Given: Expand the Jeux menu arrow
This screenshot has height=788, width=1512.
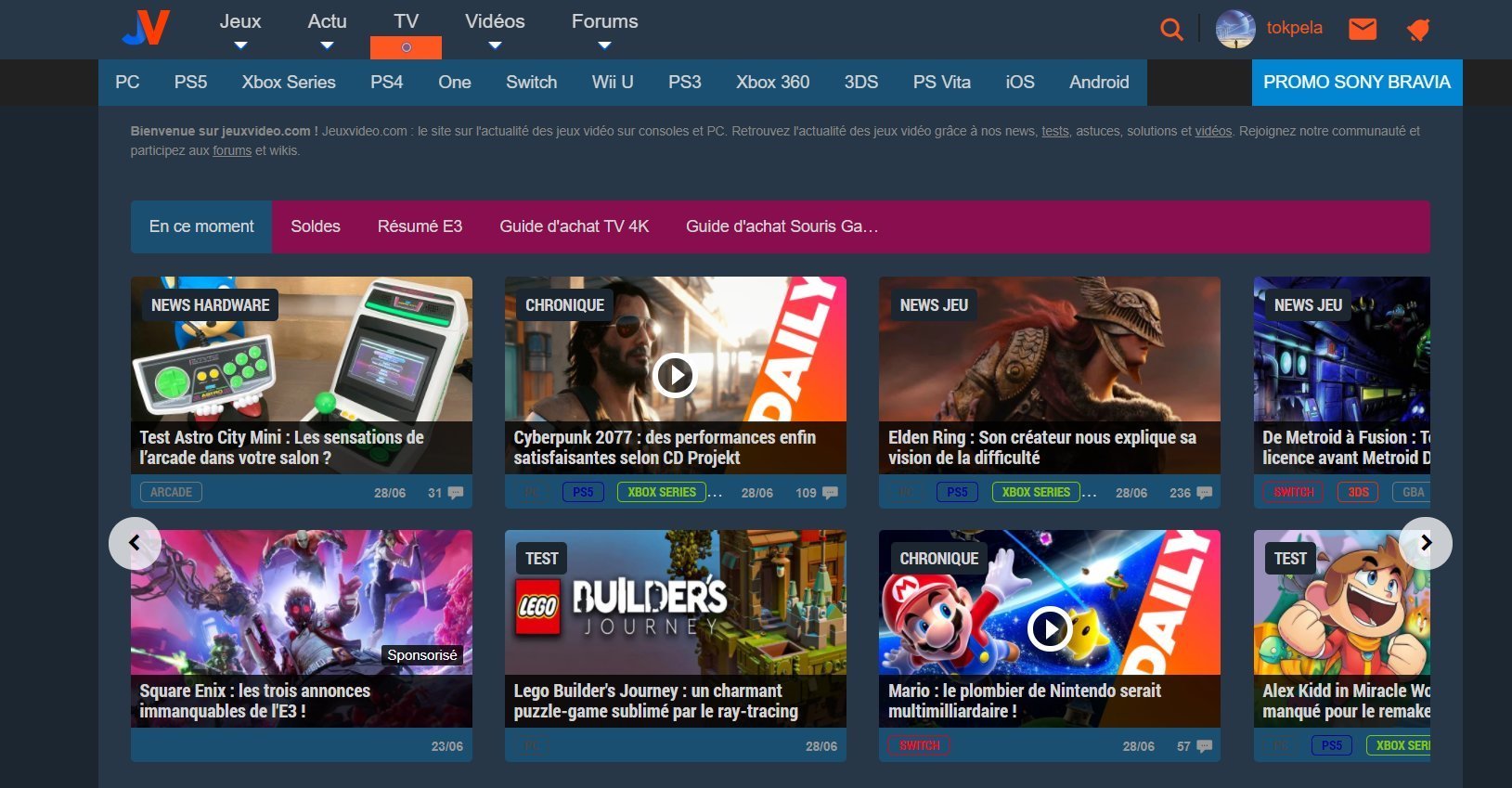Looking at the screenshot, I should tap(240, 45).
